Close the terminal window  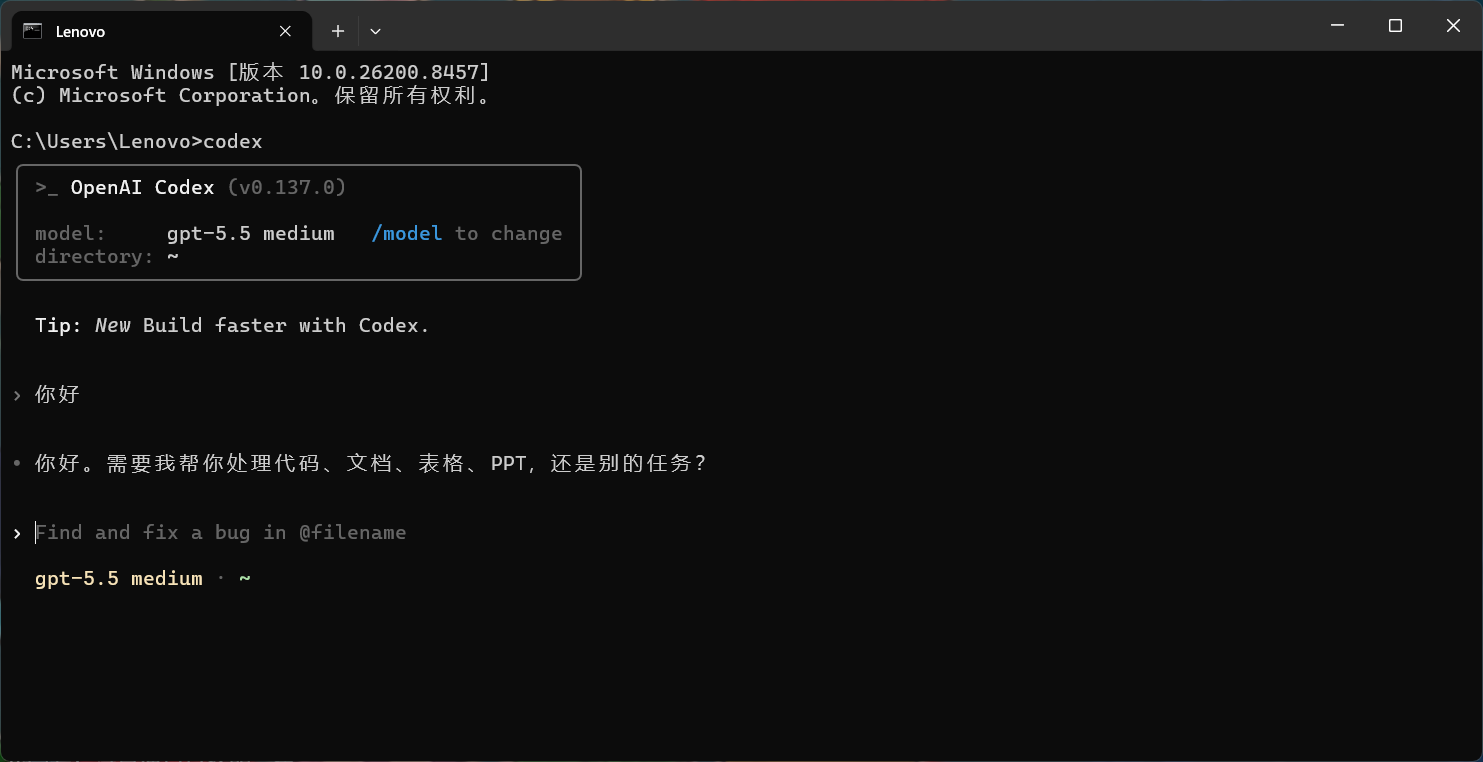1453,26
